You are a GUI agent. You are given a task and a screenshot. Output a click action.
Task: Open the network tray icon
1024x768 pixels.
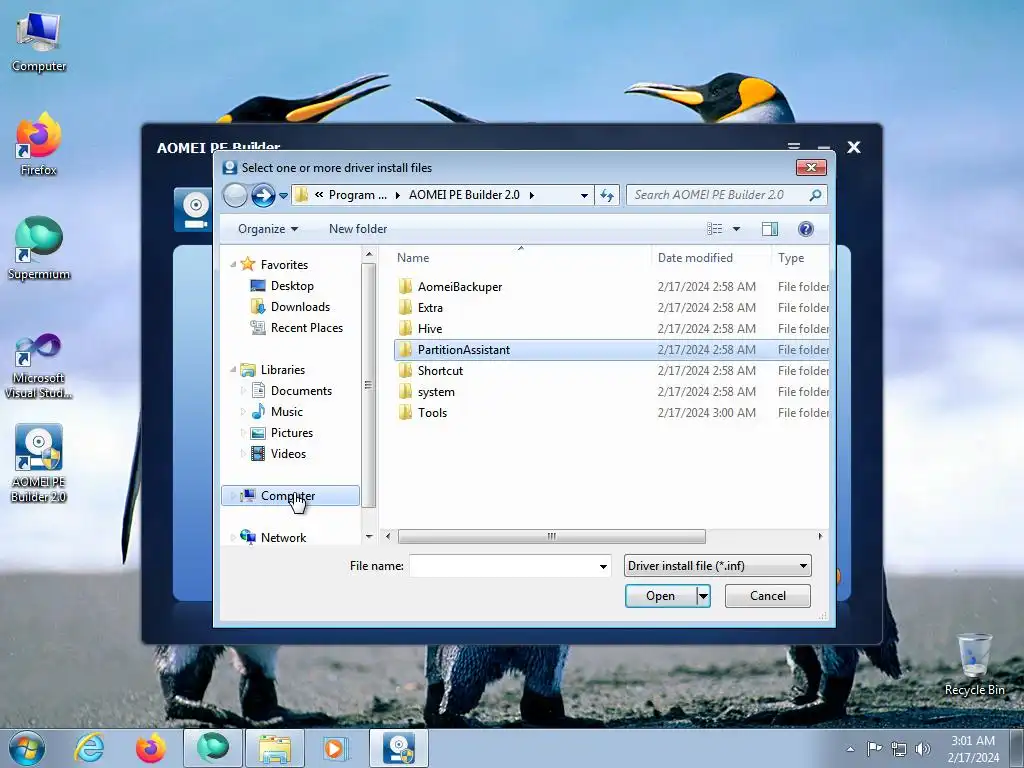(899, 748)
